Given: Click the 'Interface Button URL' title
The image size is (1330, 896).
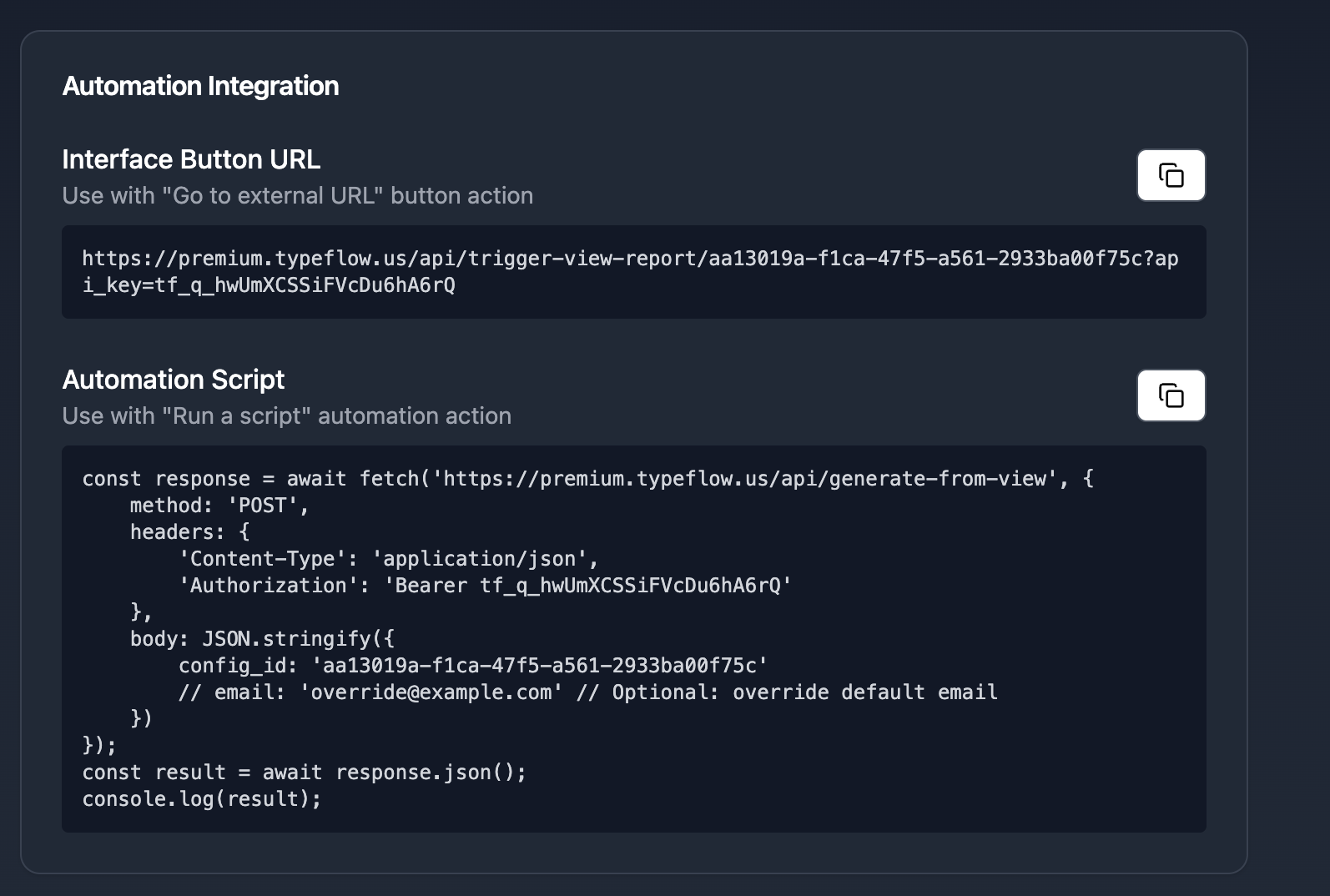Looking at the screenshot, I should 191,159.
